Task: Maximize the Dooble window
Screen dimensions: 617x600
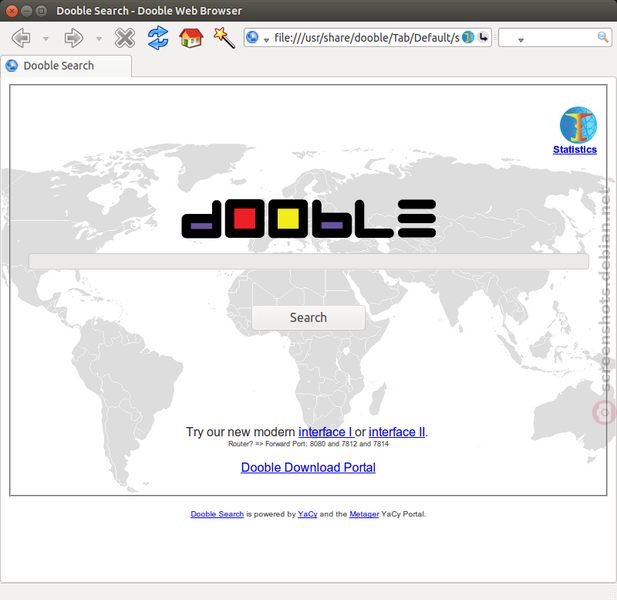Action: 41,11
